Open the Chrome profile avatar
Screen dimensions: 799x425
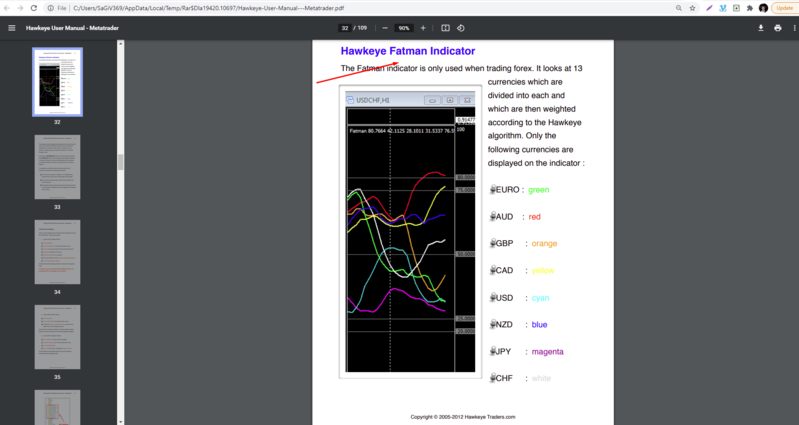pyautogui.click(x=763, y=8)
